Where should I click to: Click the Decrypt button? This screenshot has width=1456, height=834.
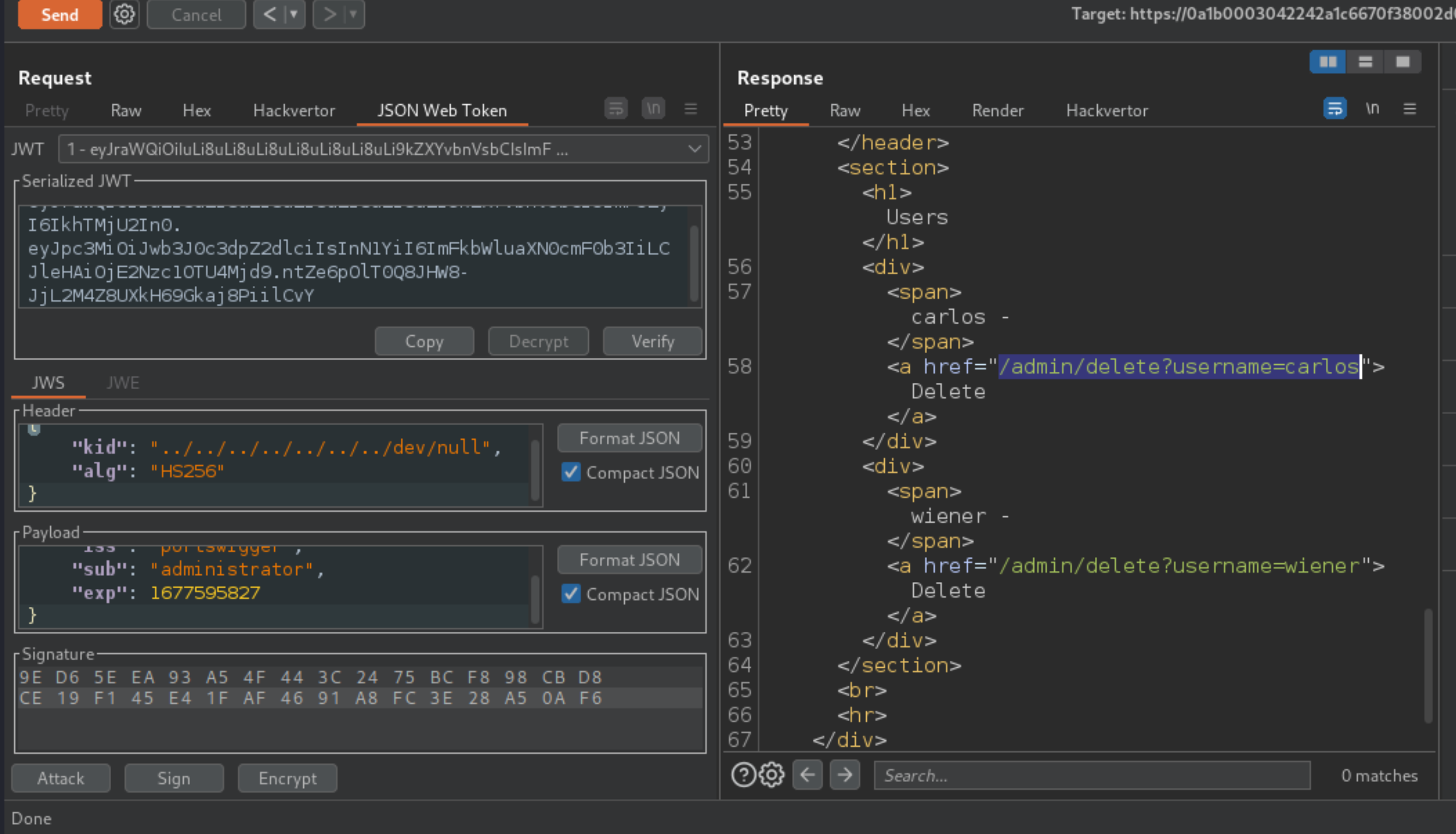[538, 342]
